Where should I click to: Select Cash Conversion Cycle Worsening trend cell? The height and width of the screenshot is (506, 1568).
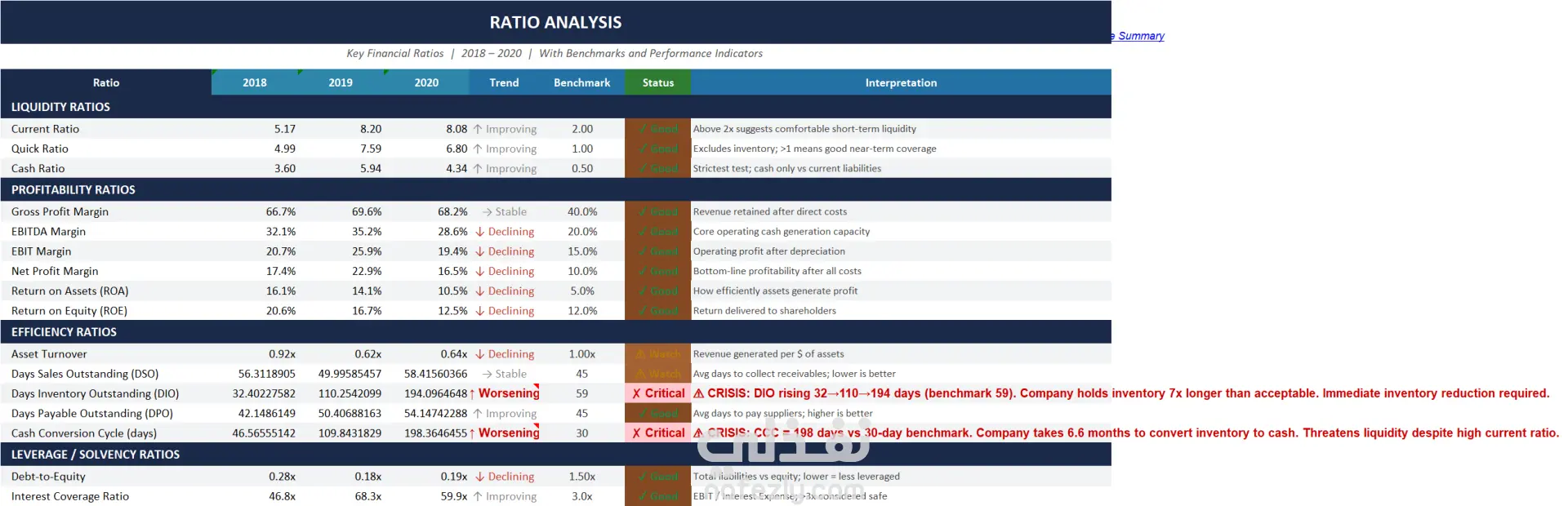[x=504, y=433]
